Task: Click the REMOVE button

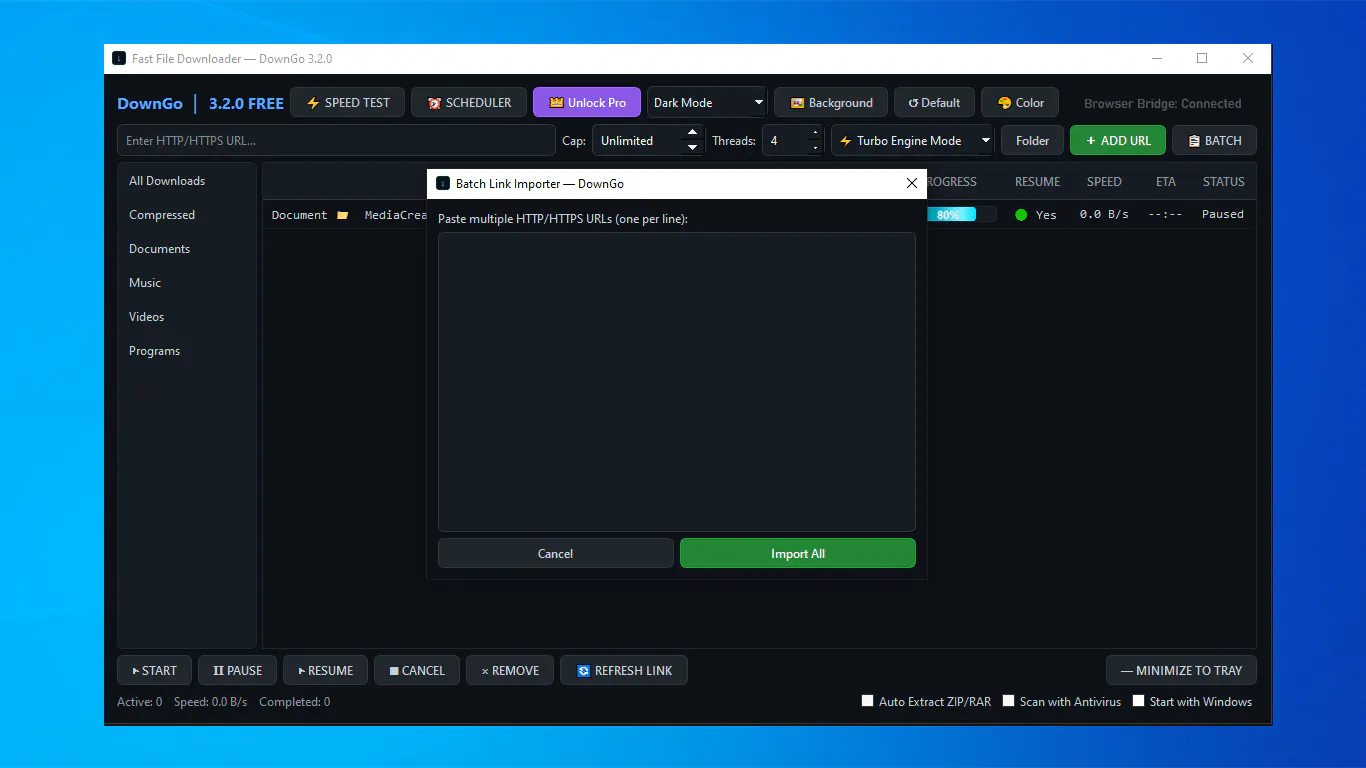Action: (510, 671)
